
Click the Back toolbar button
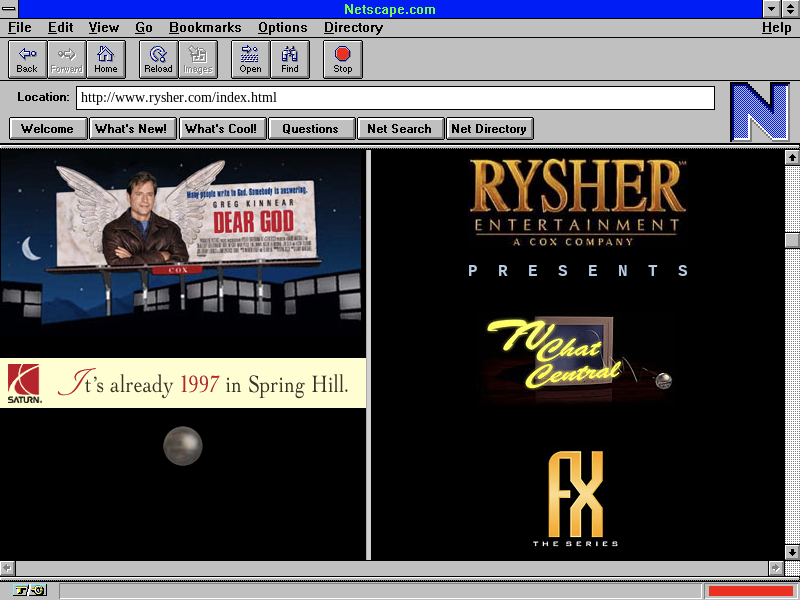coord(27,59)
